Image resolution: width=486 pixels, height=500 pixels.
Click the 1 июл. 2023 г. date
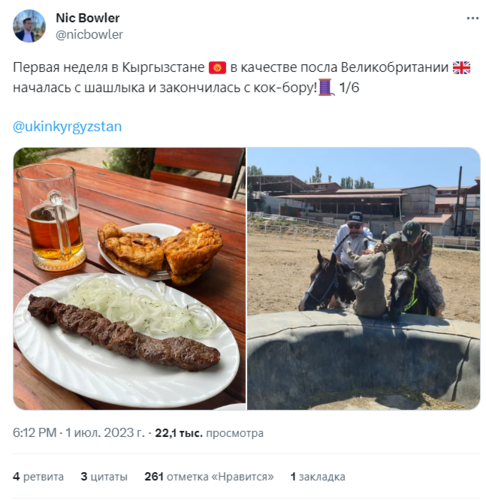[x=105, y=433]
